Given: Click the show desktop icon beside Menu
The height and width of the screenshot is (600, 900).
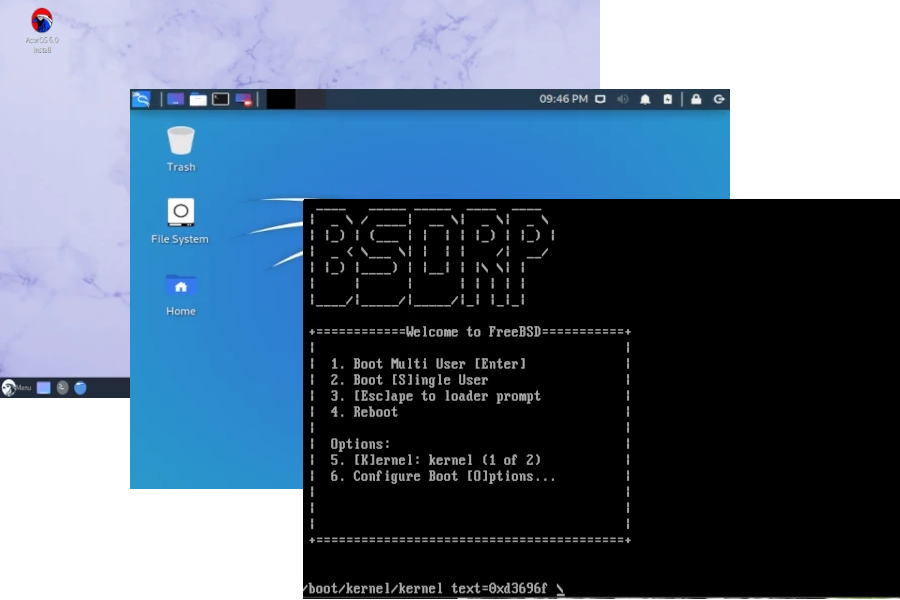Looking at the screenshot, I should (44, 388).
